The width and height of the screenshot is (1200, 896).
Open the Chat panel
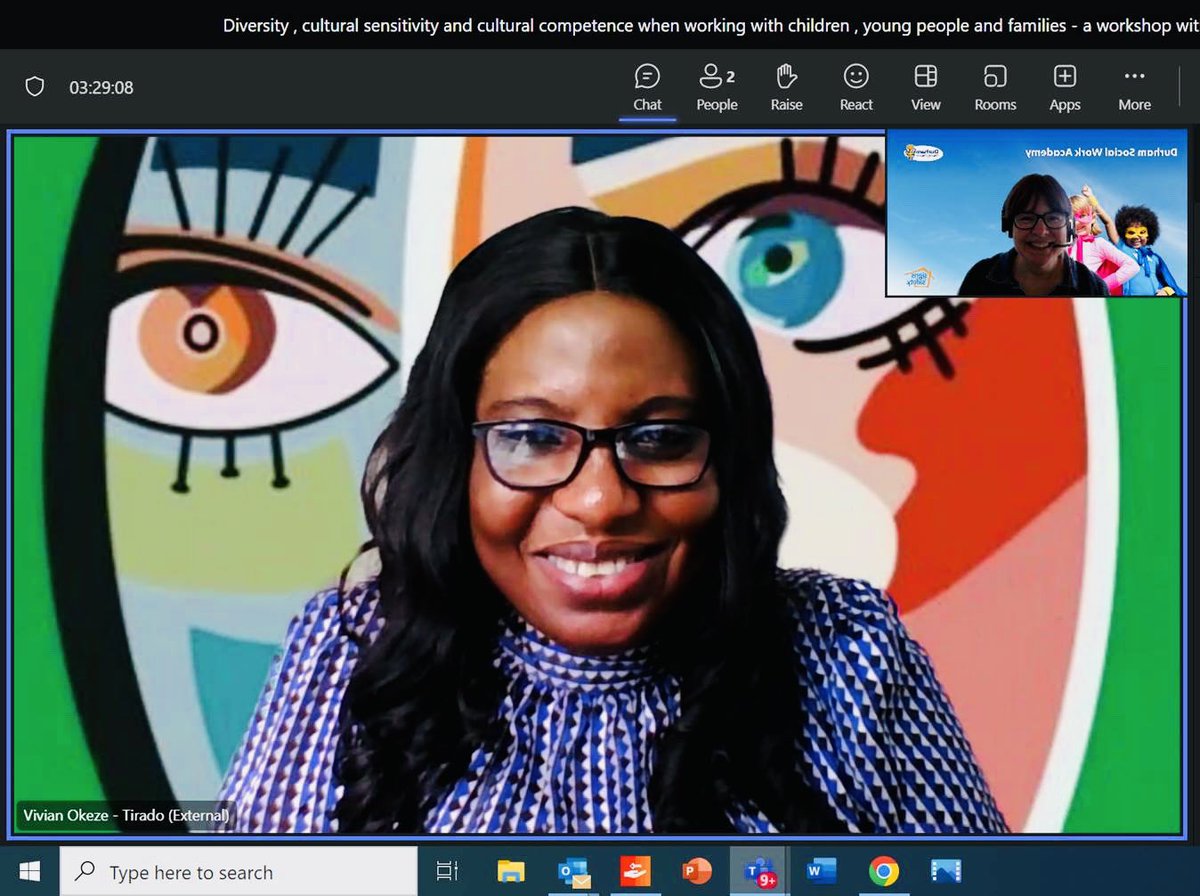tap(647, 88)
